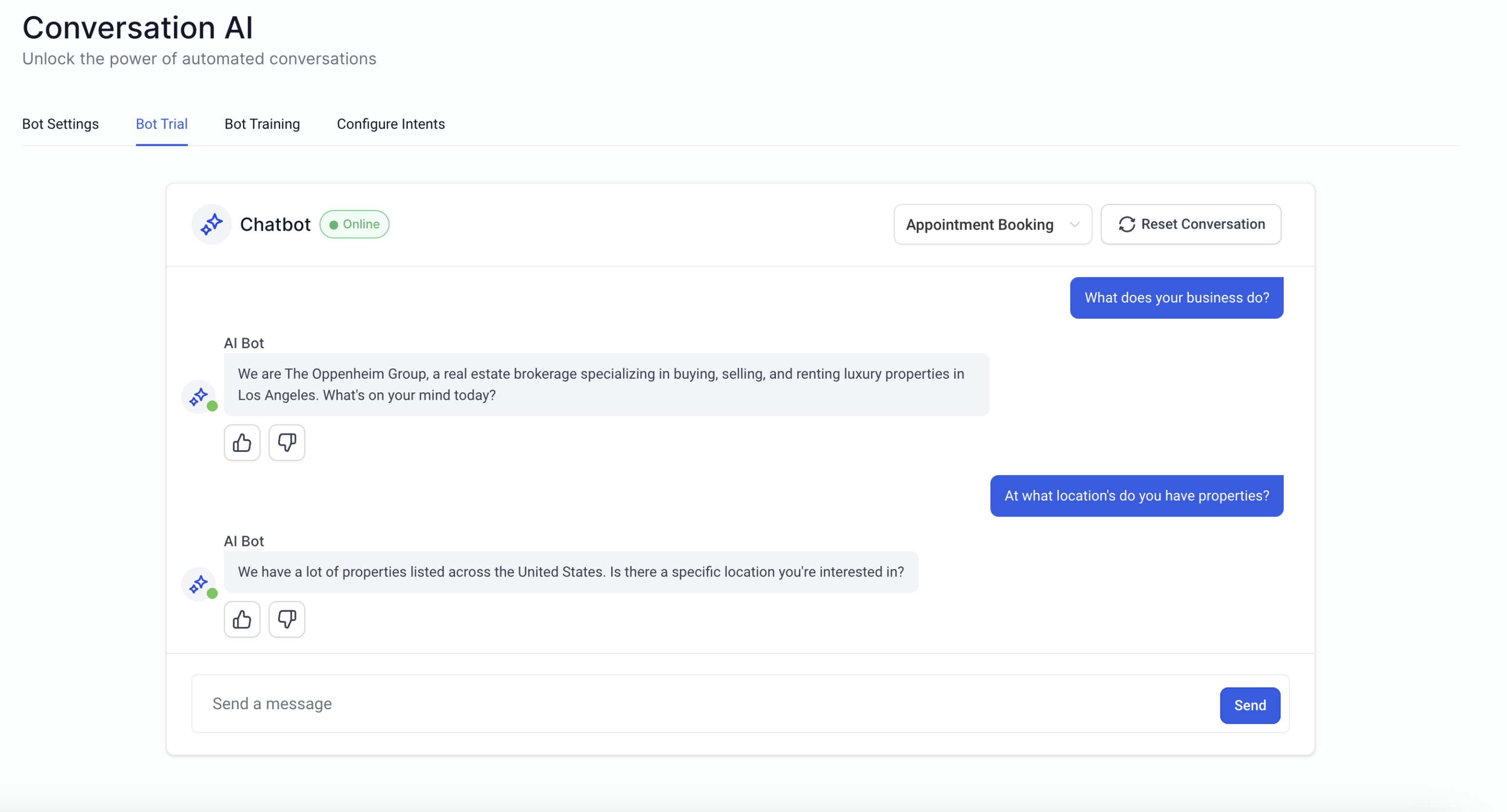The width and height of the screenshot is (1507, 812).
Task: Thumbs up the United States properties reply
Action: (x=242, y=619)
